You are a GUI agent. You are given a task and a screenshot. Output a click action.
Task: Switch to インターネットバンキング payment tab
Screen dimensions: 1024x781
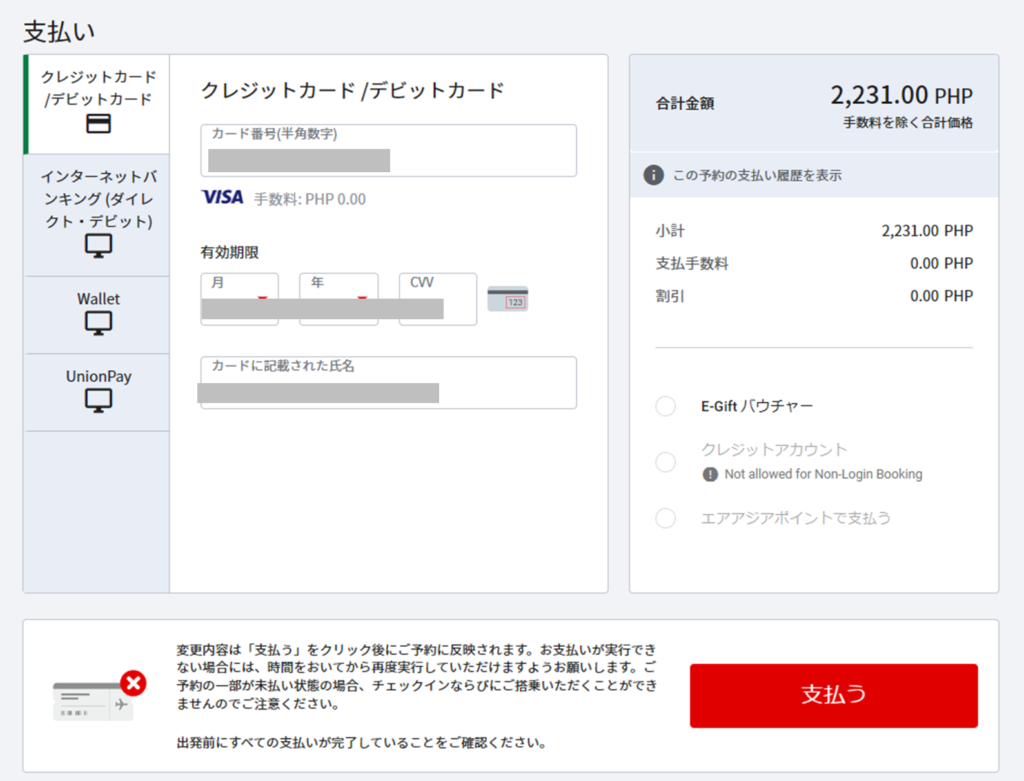(x=98, y=198)
